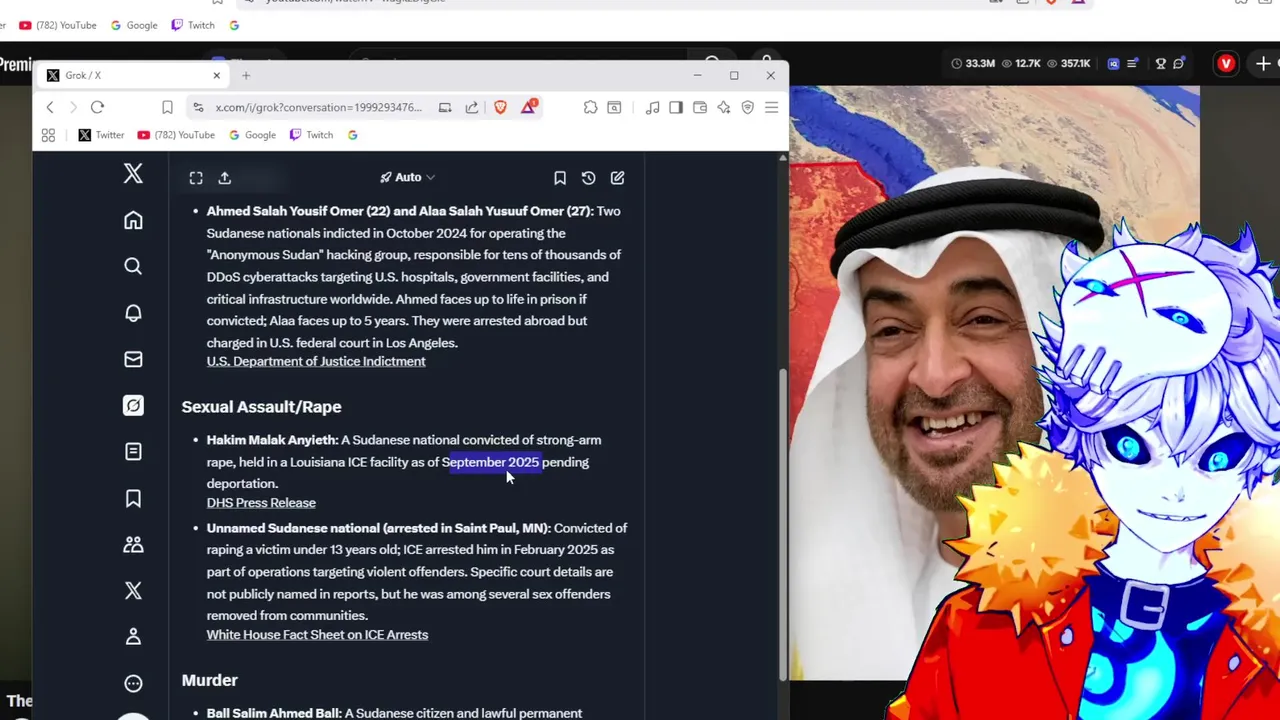The height and width of the screenshot is (720, 1280).
Task: Close the Grok / X tab
Action: coord(216,75)
